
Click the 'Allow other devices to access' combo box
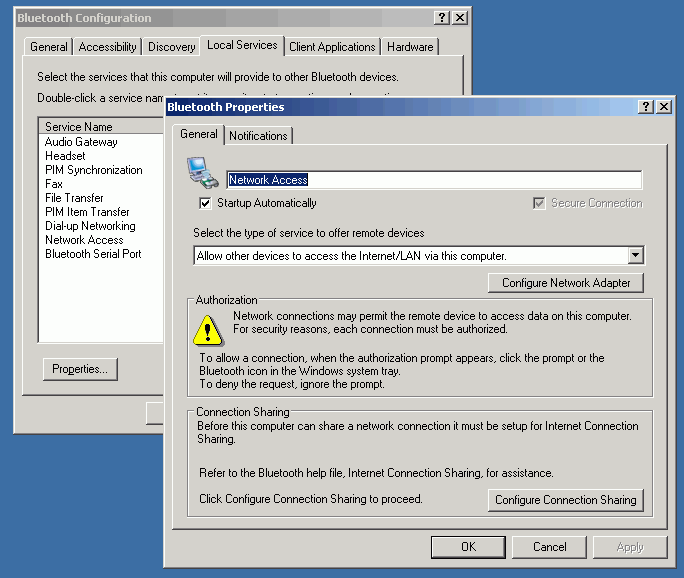[x=419, y=256]
